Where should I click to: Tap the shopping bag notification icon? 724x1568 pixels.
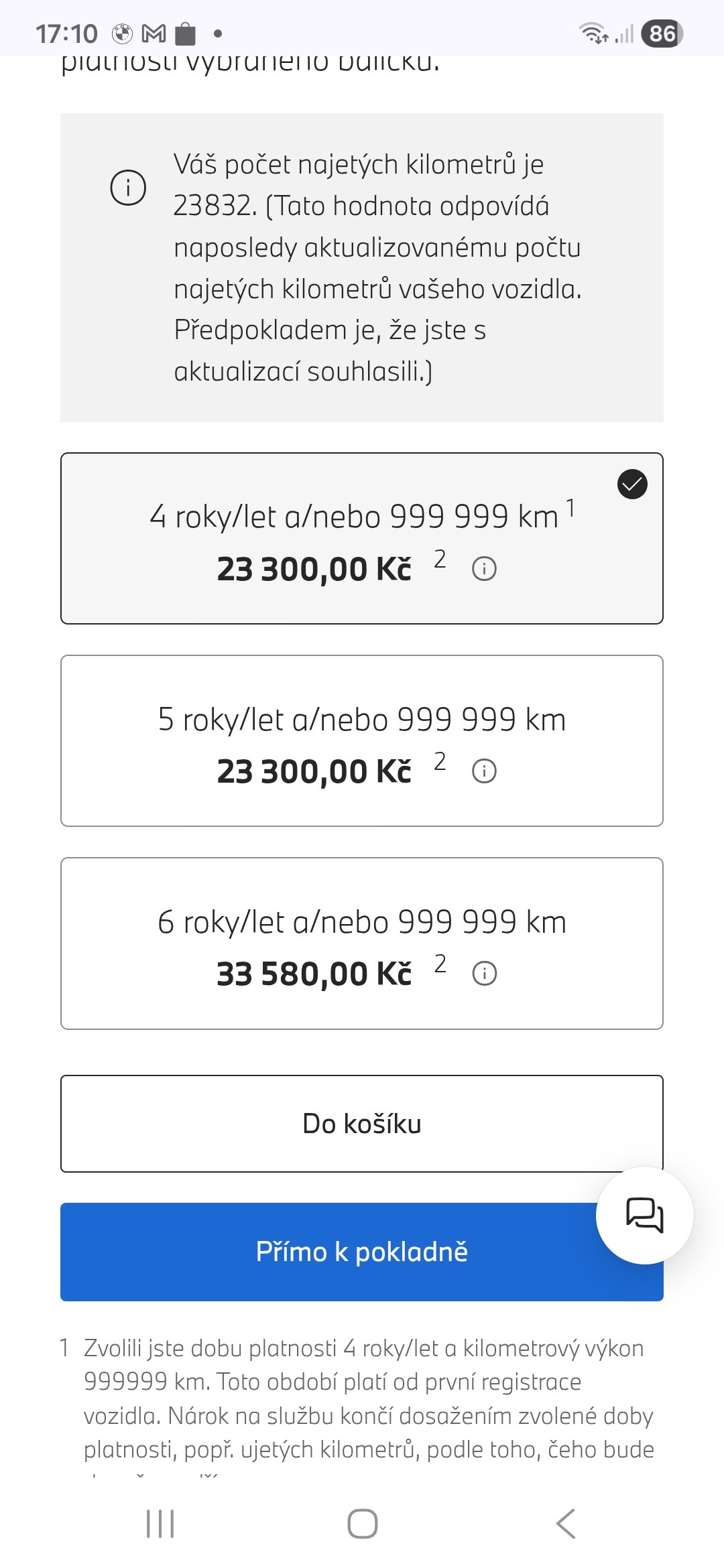(x=185, y=33)
